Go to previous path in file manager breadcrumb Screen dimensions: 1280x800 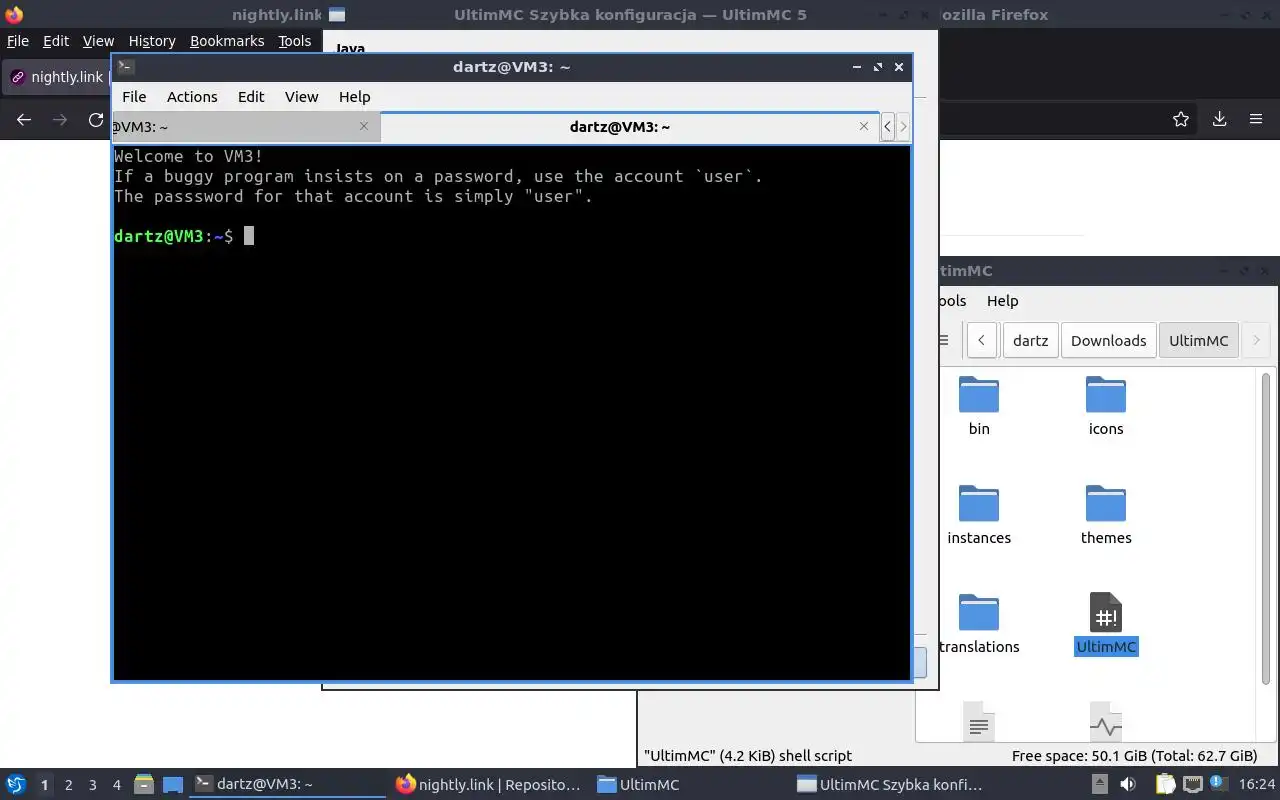982,340
